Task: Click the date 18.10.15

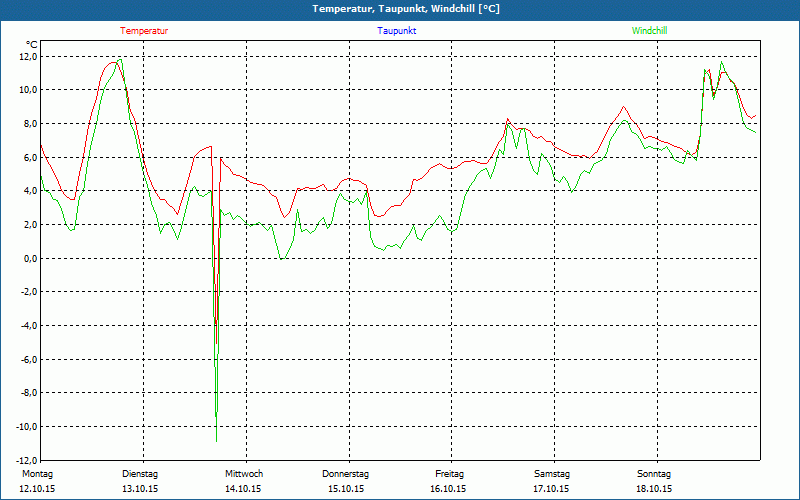Action: click(654, 489)
